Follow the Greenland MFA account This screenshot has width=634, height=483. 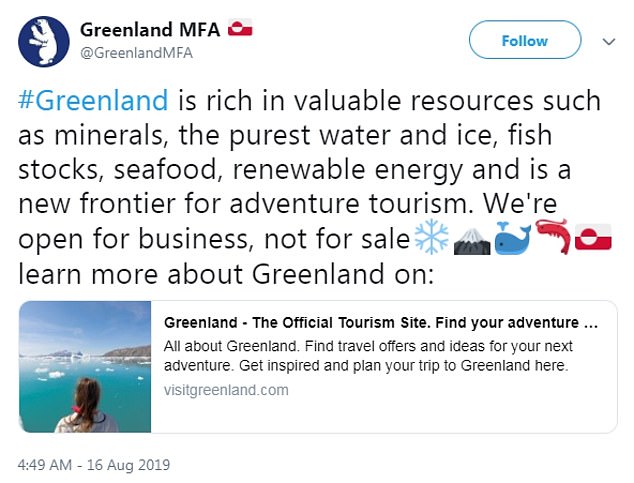click(525, 40)
